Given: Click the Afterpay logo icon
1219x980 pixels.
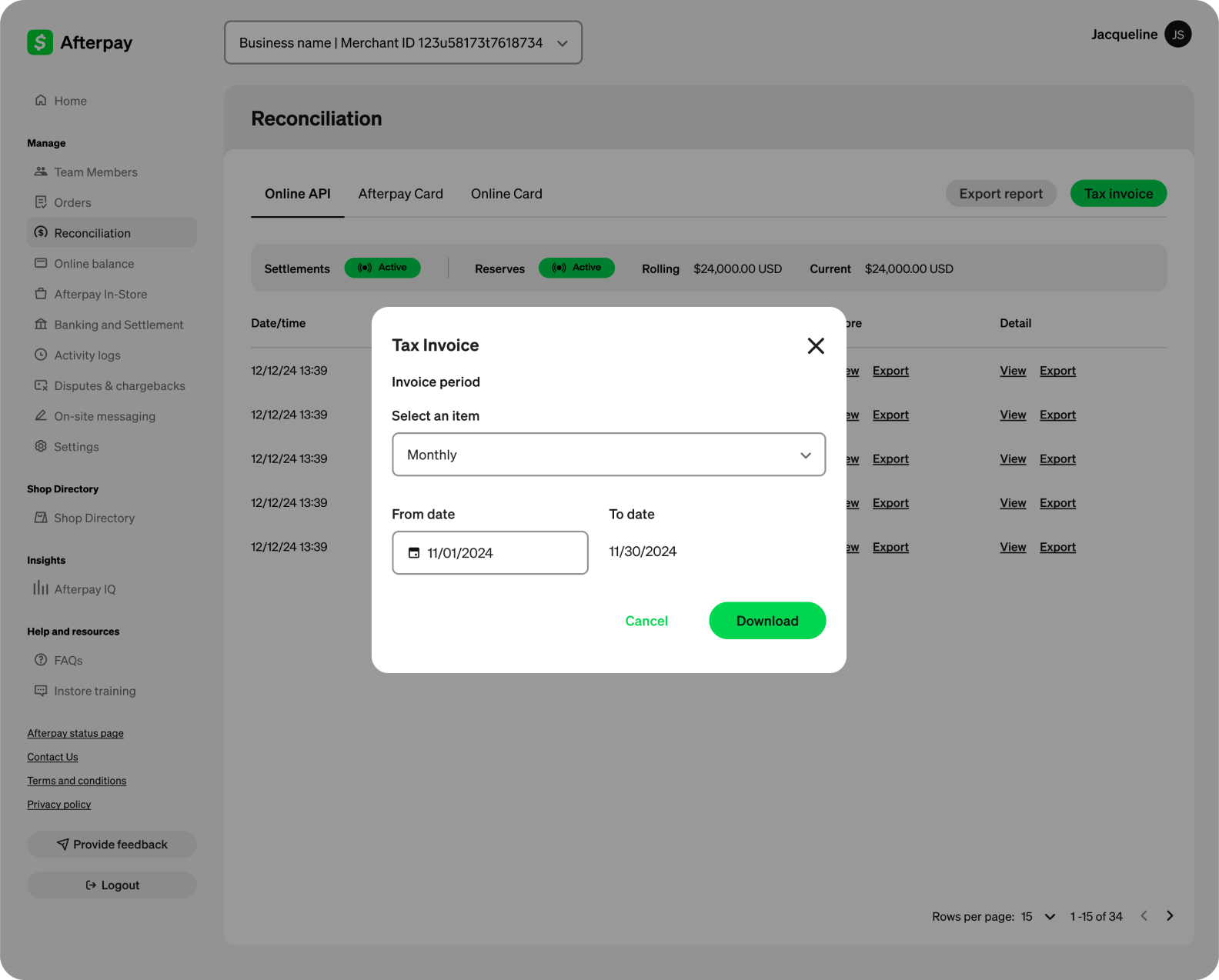Looking at the screenshot, I should [40, 42].
